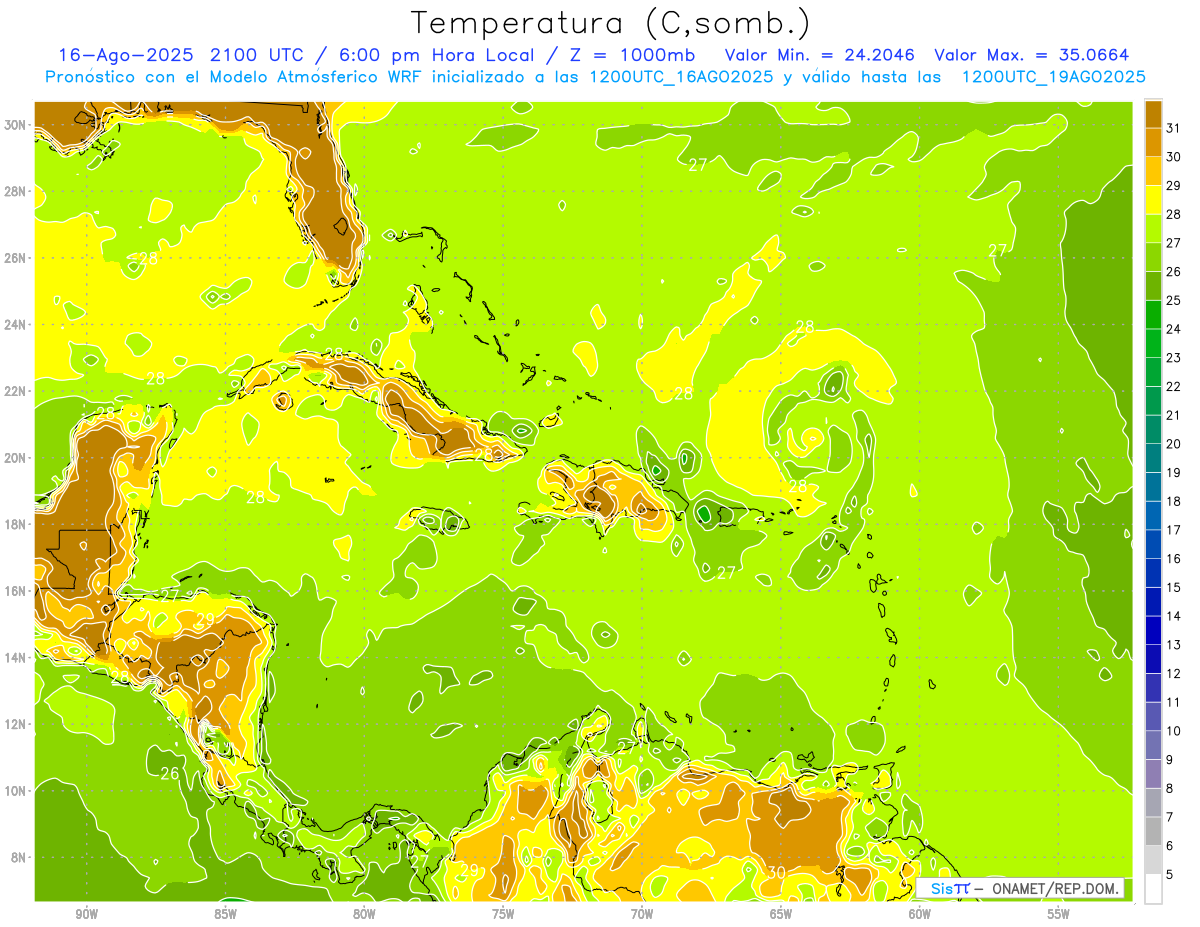Viewport: 1200px width, 927px height.
Task: Click the 28N latitude axis label
Action: (15, 191)
